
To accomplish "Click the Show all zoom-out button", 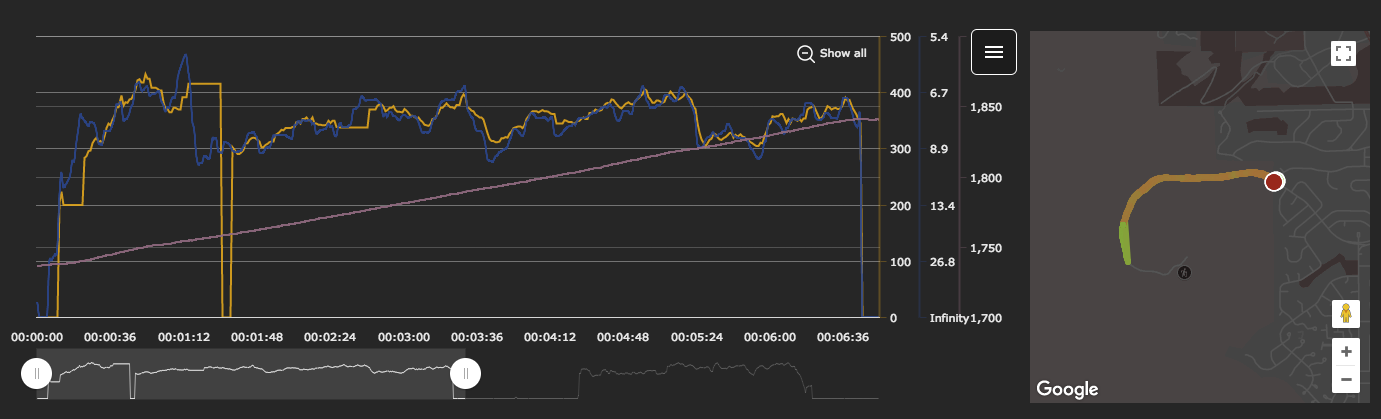I will [831, 54].
